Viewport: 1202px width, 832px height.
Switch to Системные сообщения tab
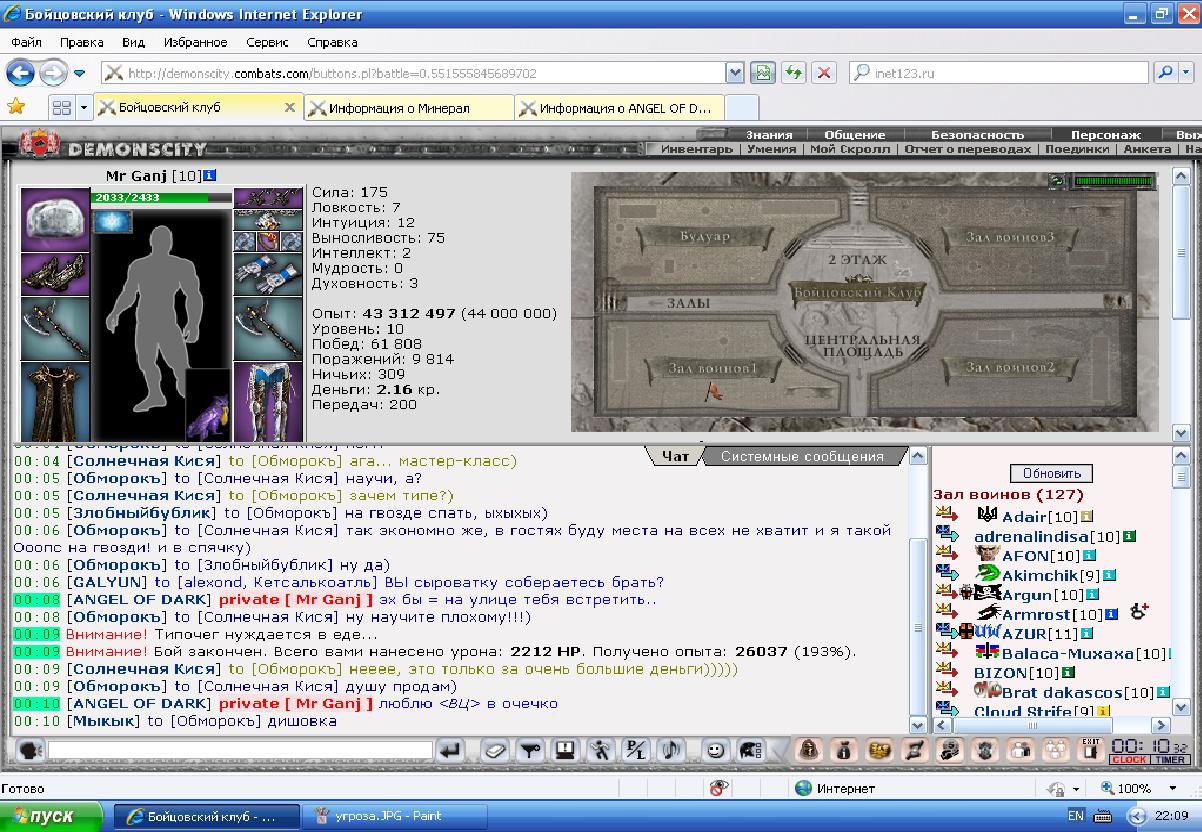[x=803, y=457]
